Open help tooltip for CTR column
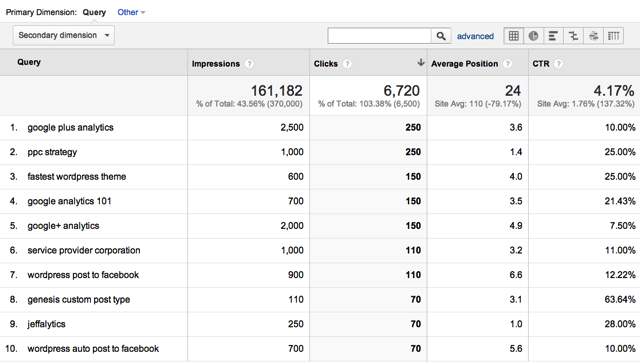Screen dimensions: 640x364 558,64
